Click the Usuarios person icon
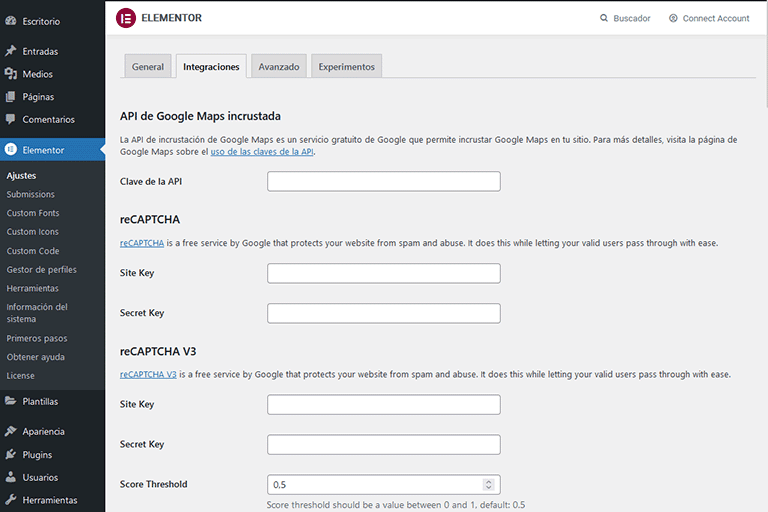This screenshot has width=768, height=512. point(11,477)
